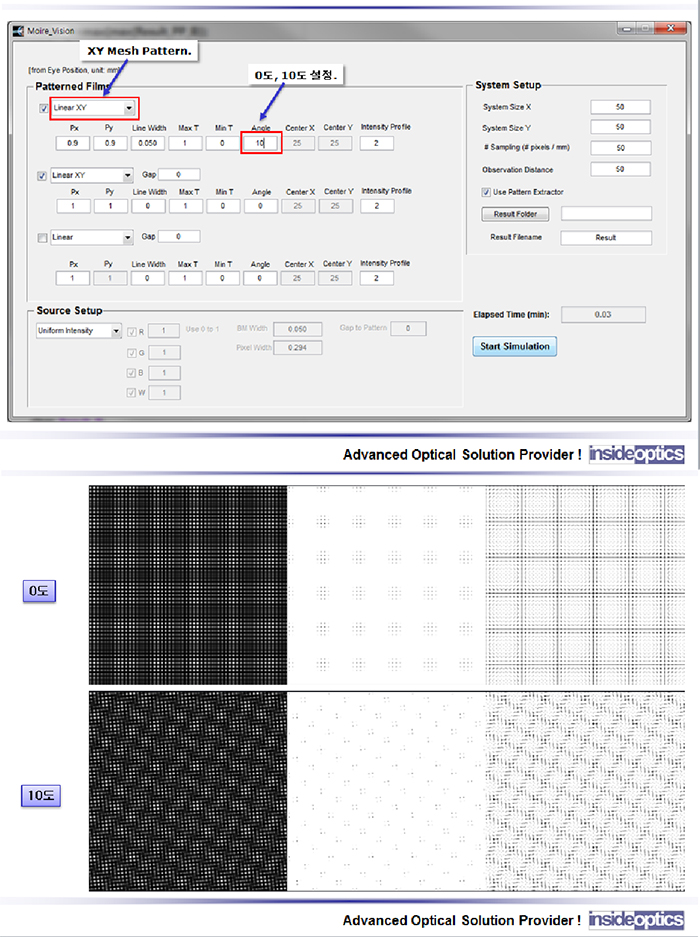700x937 pixels.
Task: Close the Moire_Vision window
Action: 672,30
